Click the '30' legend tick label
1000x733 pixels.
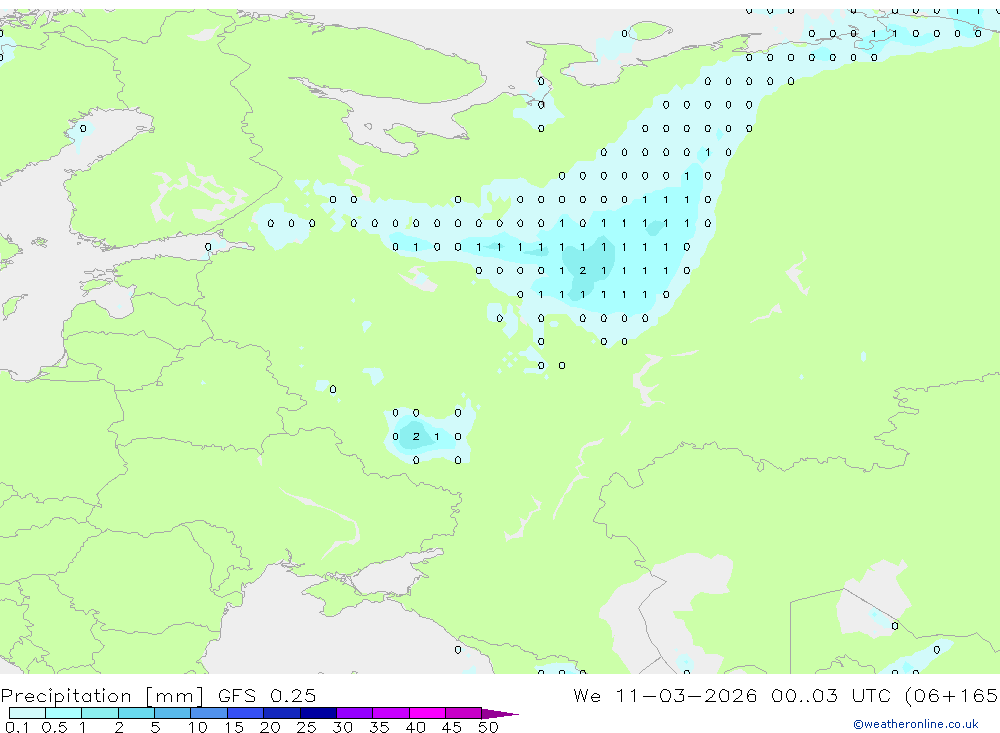click(342, 727)
